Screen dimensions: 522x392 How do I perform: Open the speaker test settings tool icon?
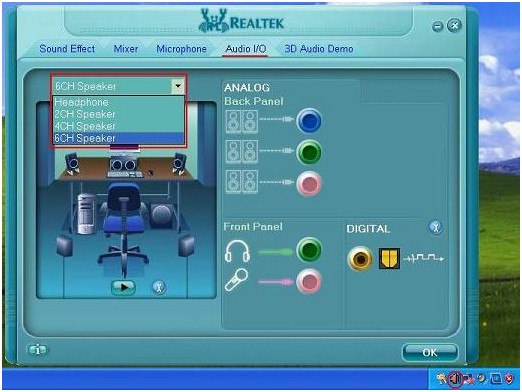[159, 287]
